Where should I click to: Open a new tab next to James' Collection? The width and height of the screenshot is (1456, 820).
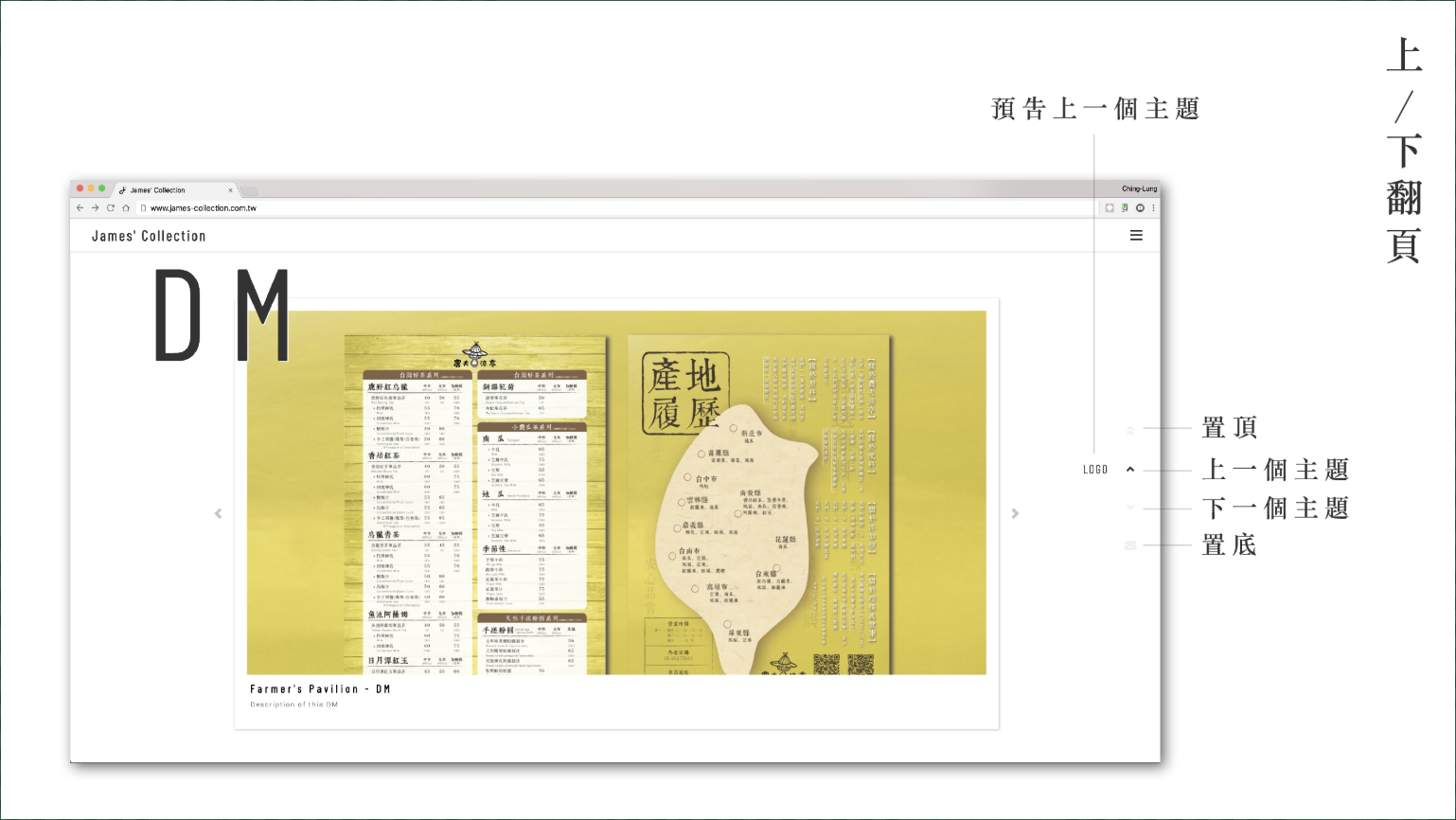click(249, 190)
